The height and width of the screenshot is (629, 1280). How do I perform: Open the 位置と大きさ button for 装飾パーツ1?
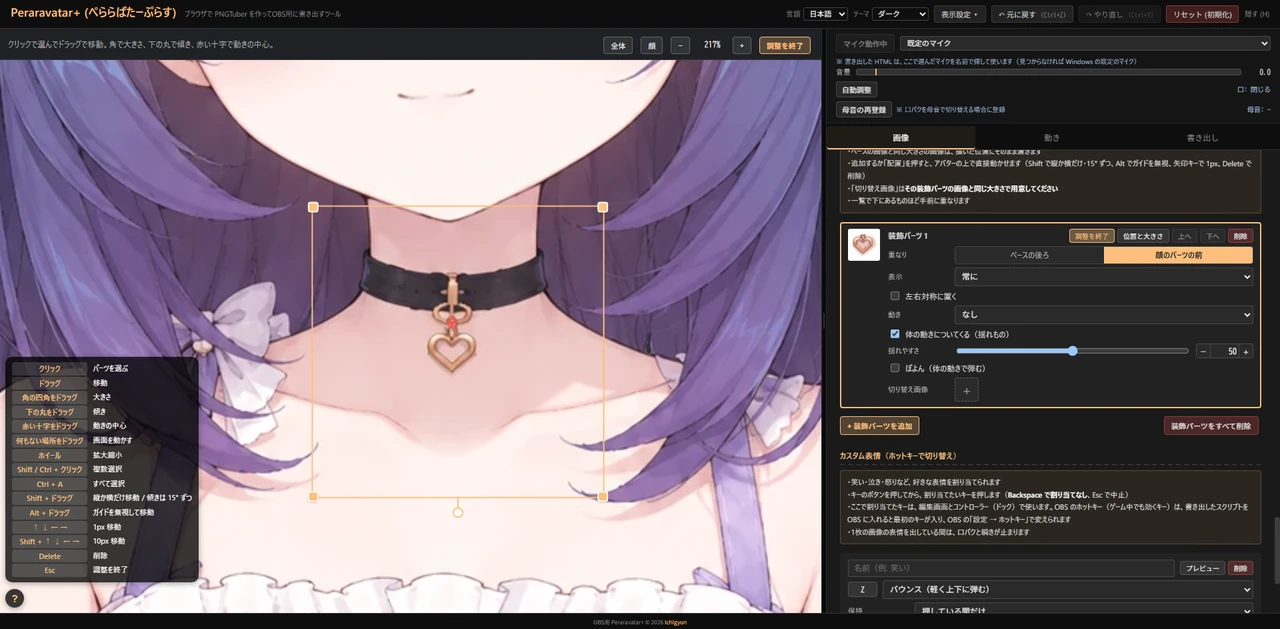click(x=1143, y=236)
